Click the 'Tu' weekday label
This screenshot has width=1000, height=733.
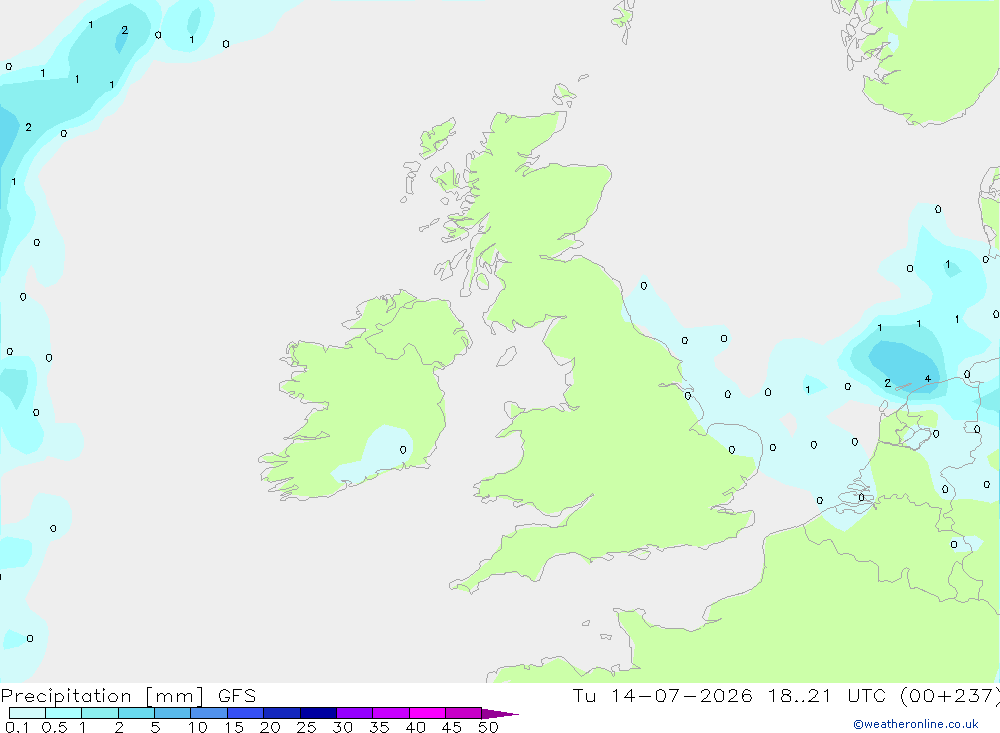click(x=583, y=695)
